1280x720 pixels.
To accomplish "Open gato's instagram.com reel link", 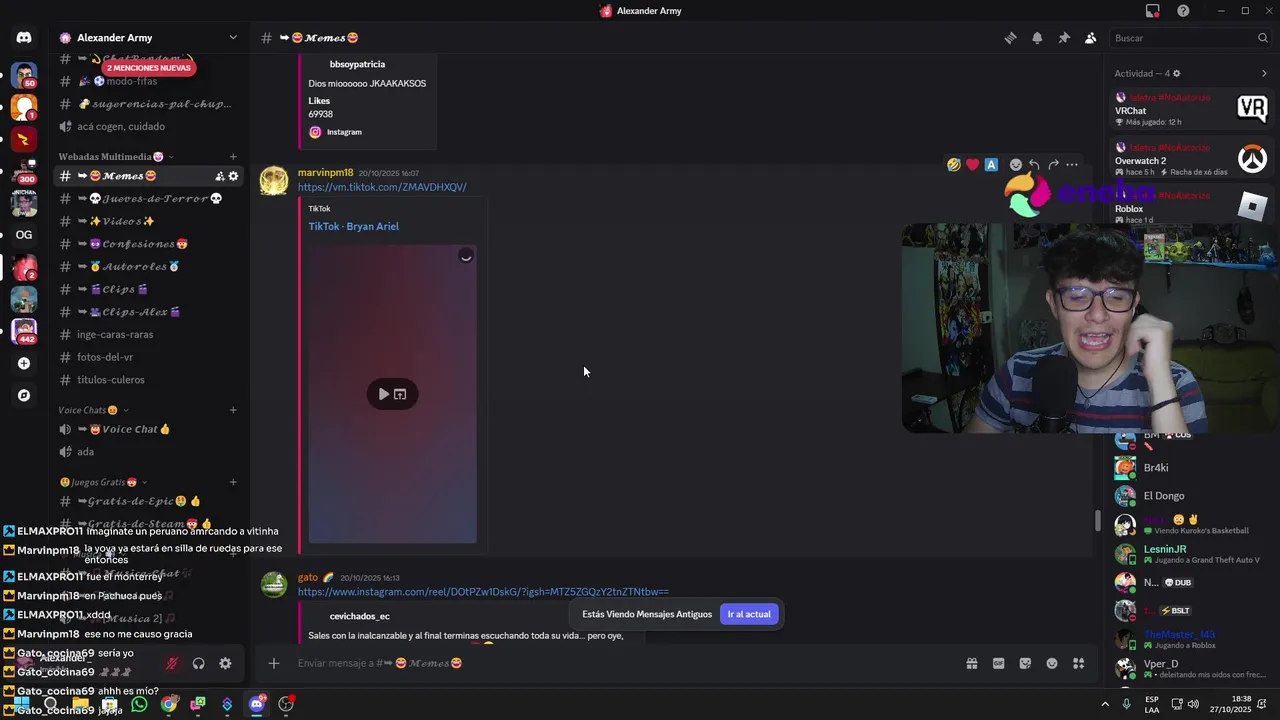I will click(483, 592).
